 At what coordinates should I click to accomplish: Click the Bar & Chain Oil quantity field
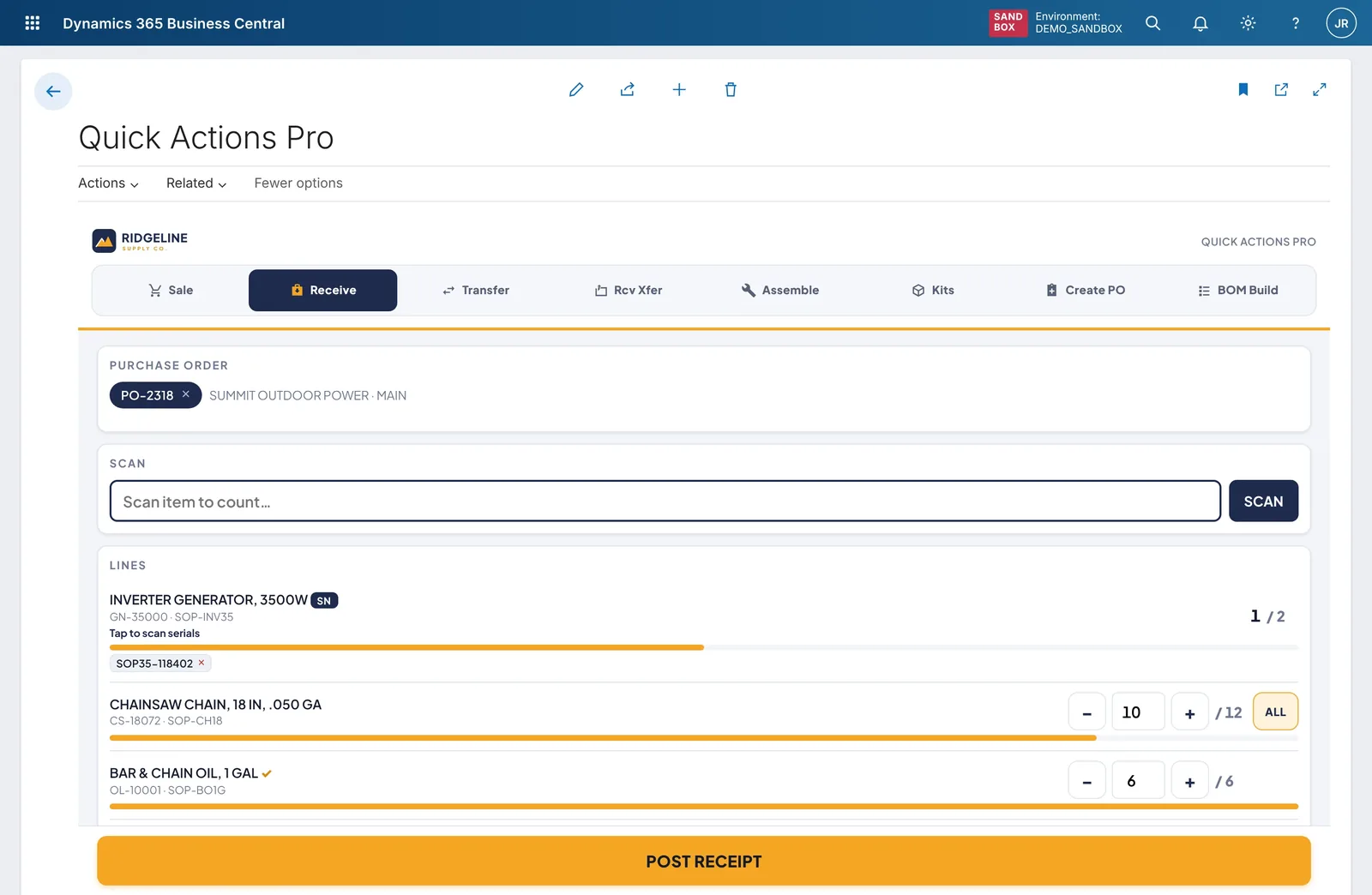[1138, 780]
